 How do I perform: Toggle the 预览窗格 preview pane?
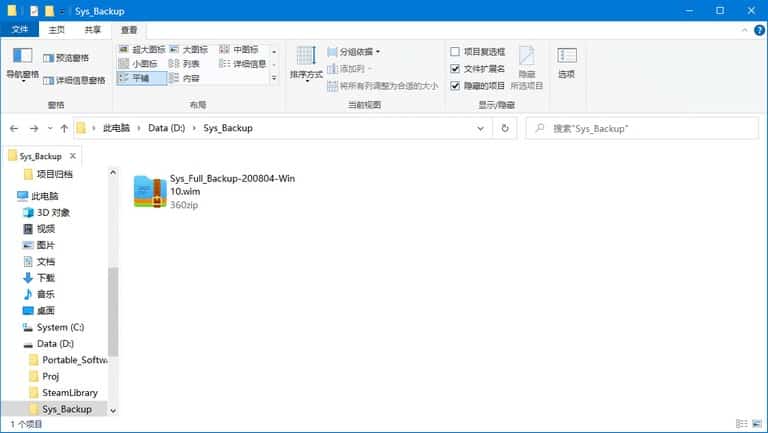point(66,58)
